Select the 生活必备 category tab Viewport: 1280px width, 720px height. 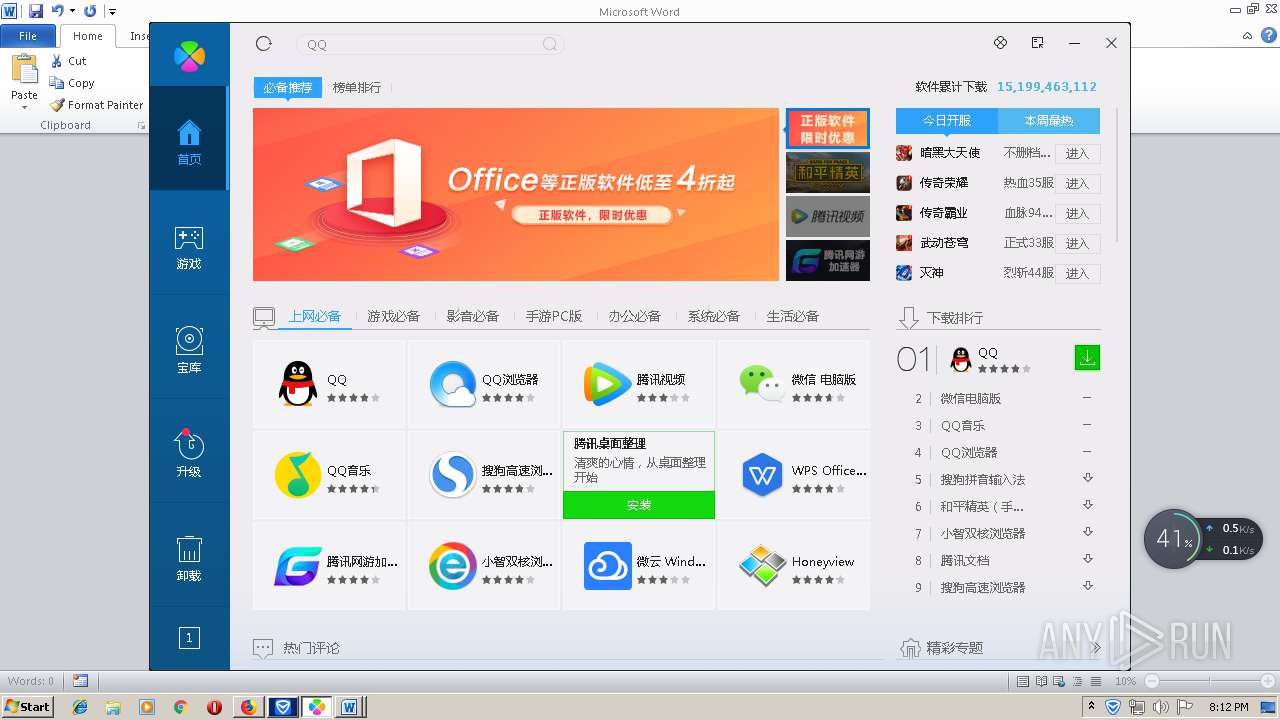pos(792,316)
